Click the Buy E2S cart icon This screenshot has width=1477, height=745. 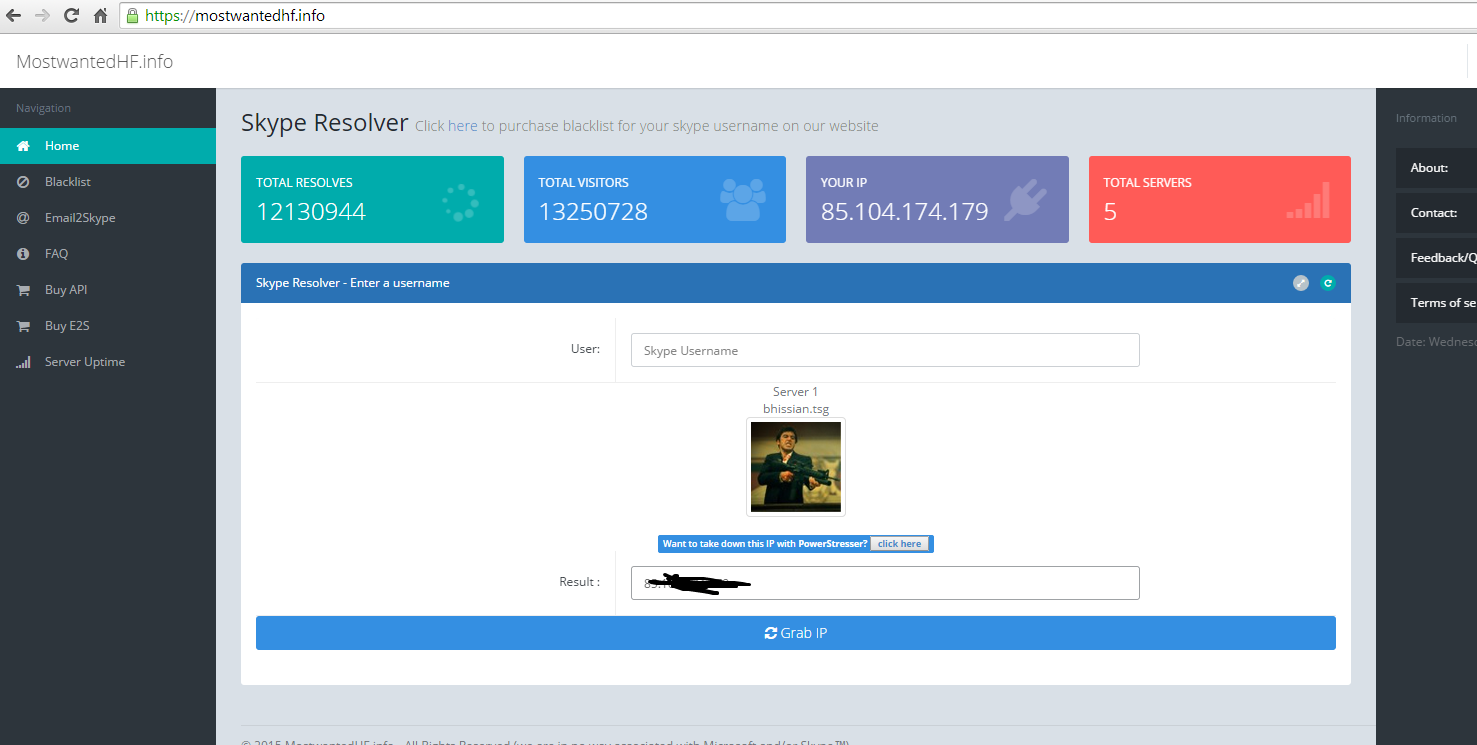(23, 326)
